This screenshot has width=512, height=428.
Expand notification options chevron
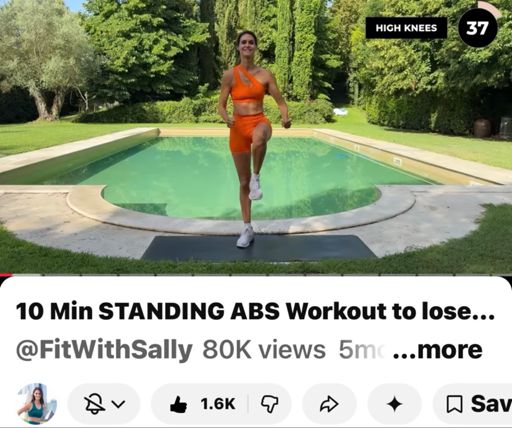118,404
